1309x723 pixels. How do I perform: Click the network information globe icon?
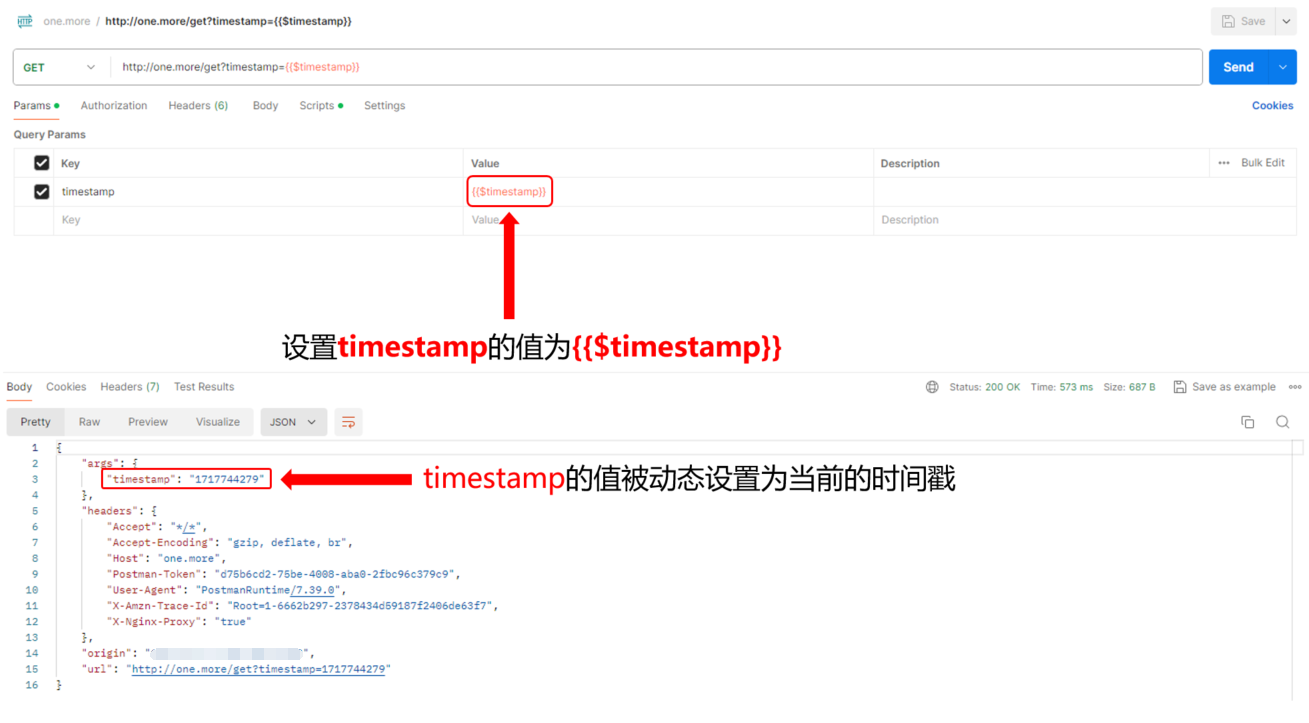coord(931,387)
